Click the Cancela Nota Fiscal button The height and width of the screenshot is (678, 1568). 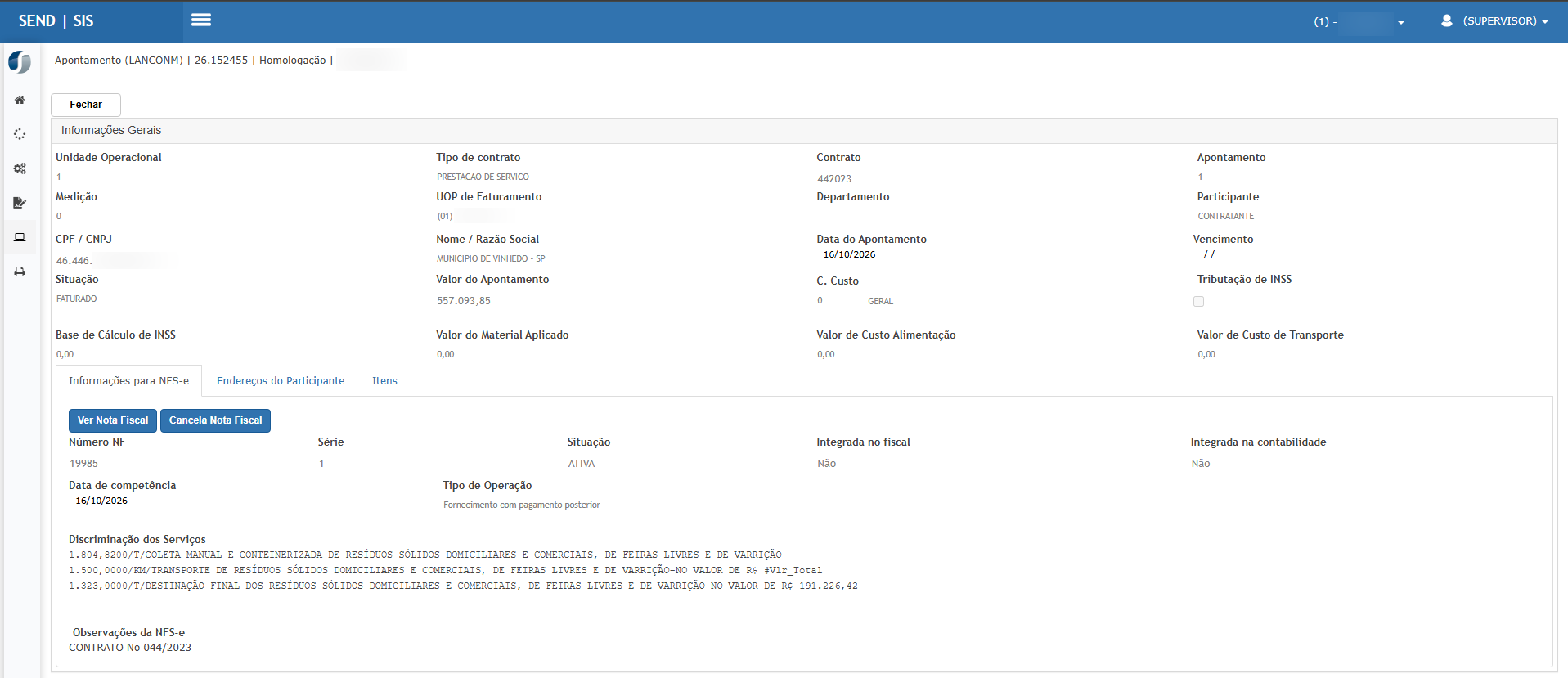click(x=216, y=420)
